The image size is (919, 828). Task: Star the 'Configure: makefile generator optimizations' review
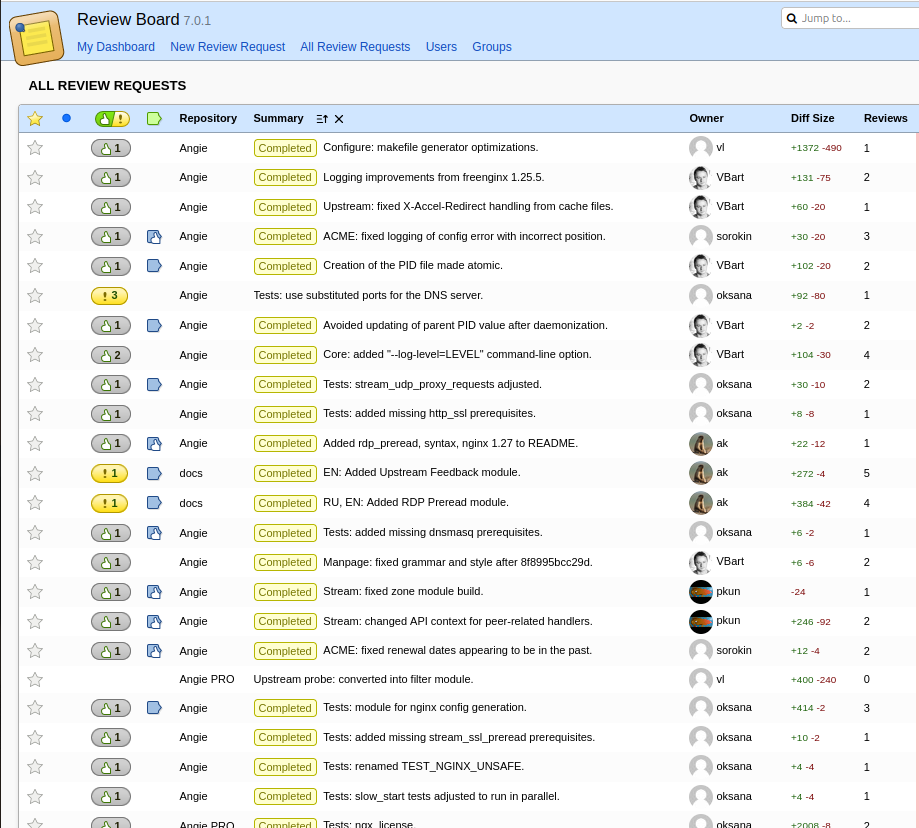35,148
